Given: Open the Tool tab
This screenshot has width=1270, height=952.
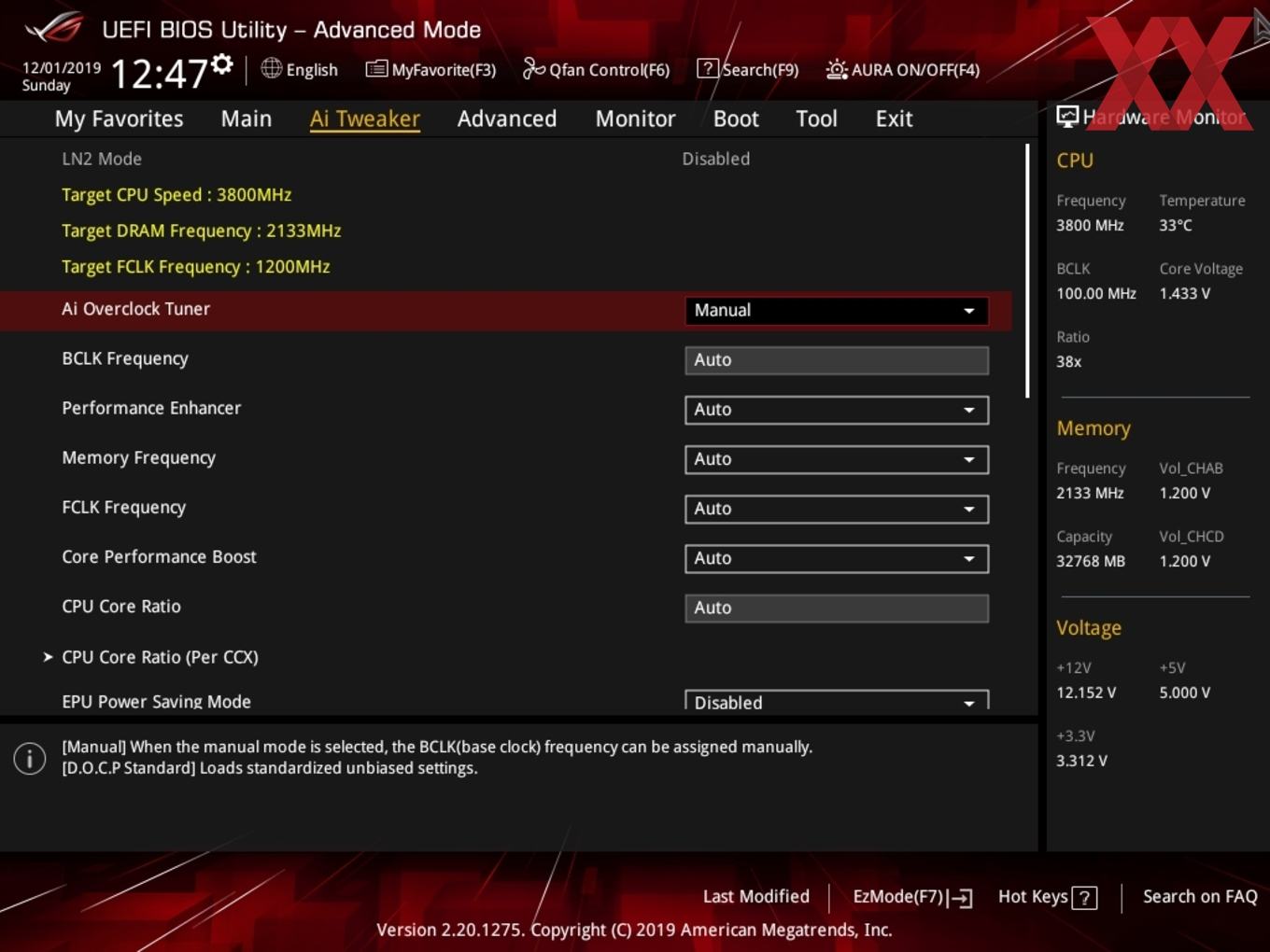Looking at the screenshot, I should (x=816, y=119).
